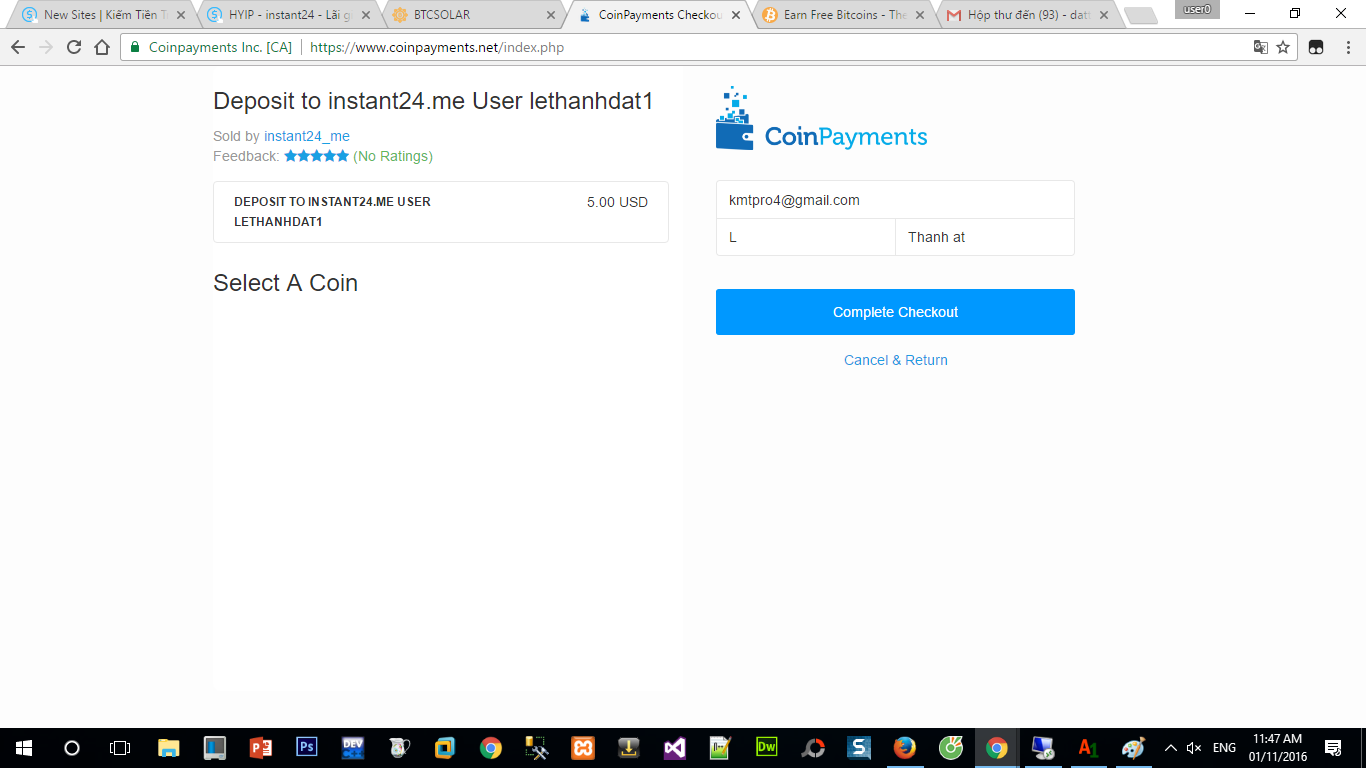Open the instant24_me seller link
Image resolution: width=1366 pixels, height=768 pixels.
tap(307, 136)
